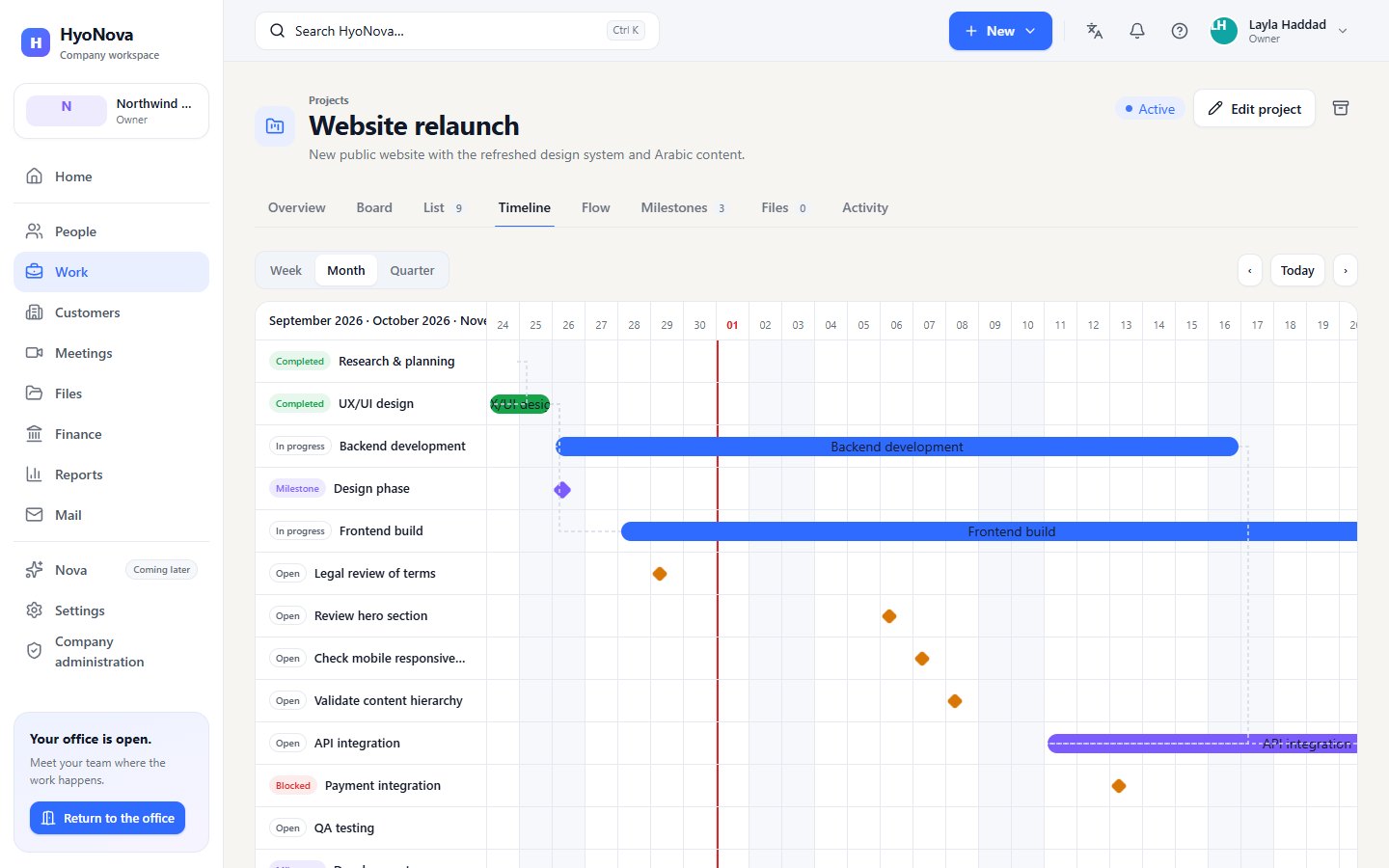Click the Home icon in sidebar

[x=35, y=176]
